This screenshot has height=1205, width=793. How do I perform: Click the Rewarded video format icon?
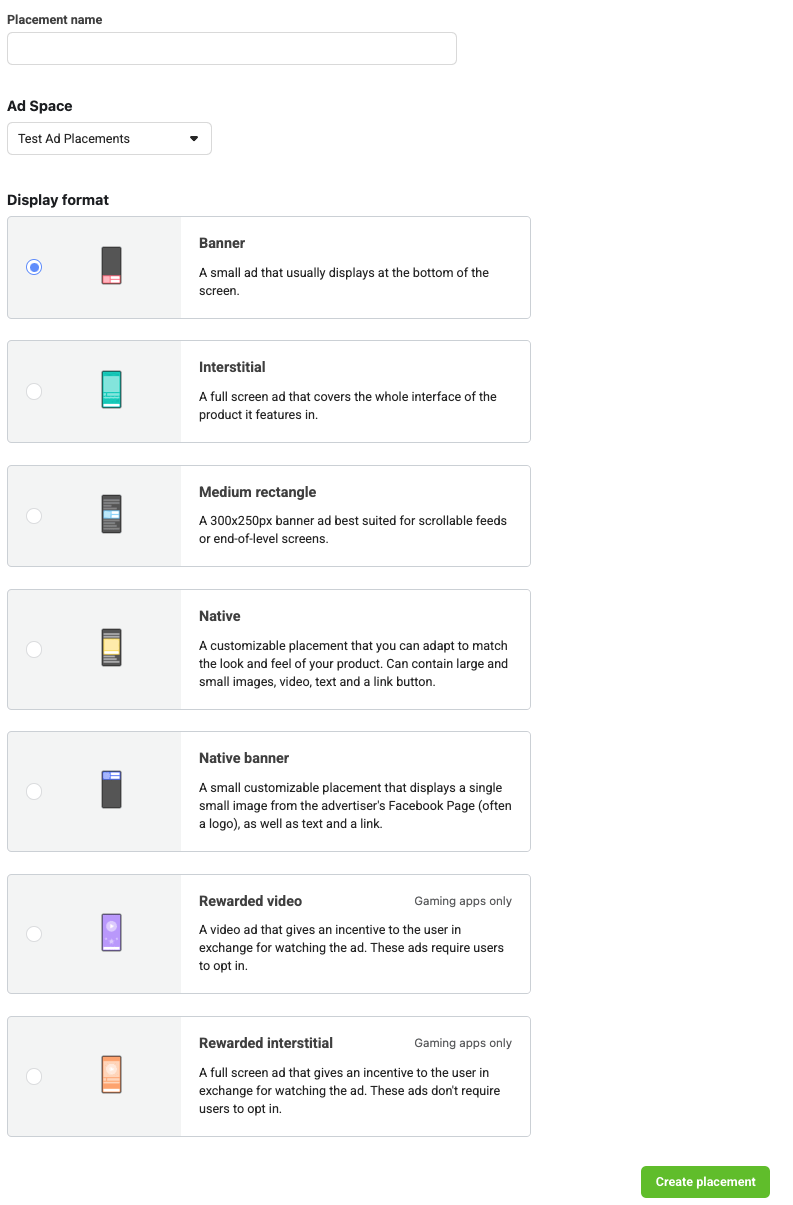[x=111, y=932]
